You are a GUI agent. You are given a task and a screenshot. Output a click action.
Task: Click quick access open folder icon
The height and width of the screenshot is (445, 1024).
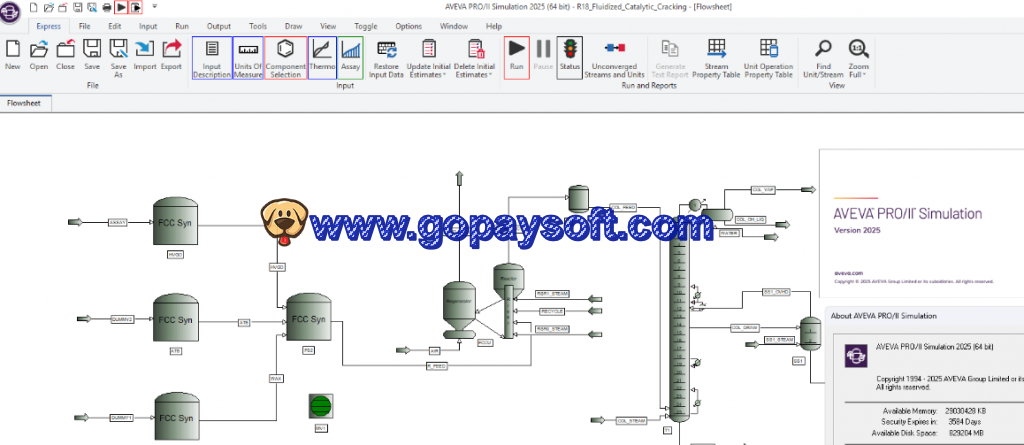click(49, 7)
